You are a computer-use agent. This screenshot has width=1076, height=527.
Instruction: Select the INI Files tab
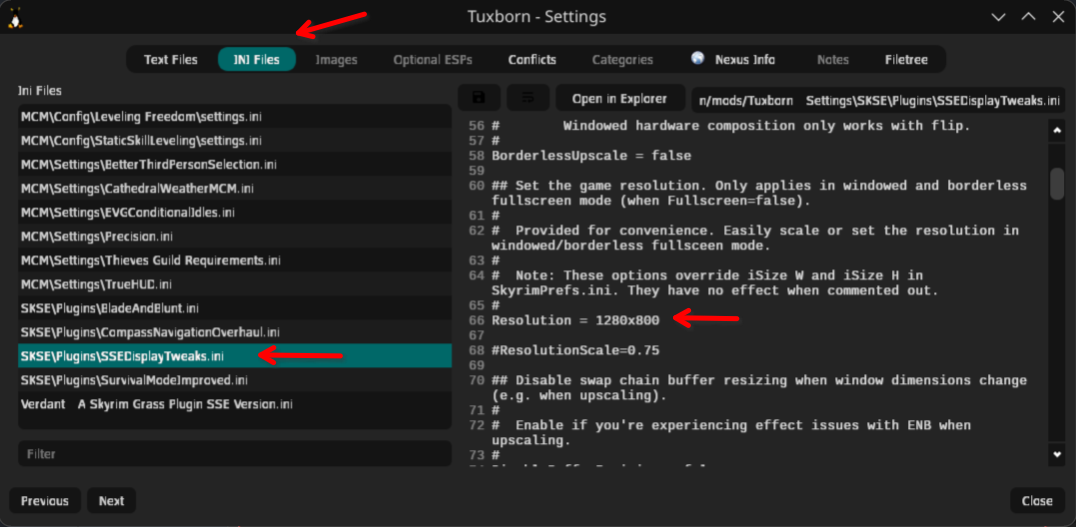(257, 60)
